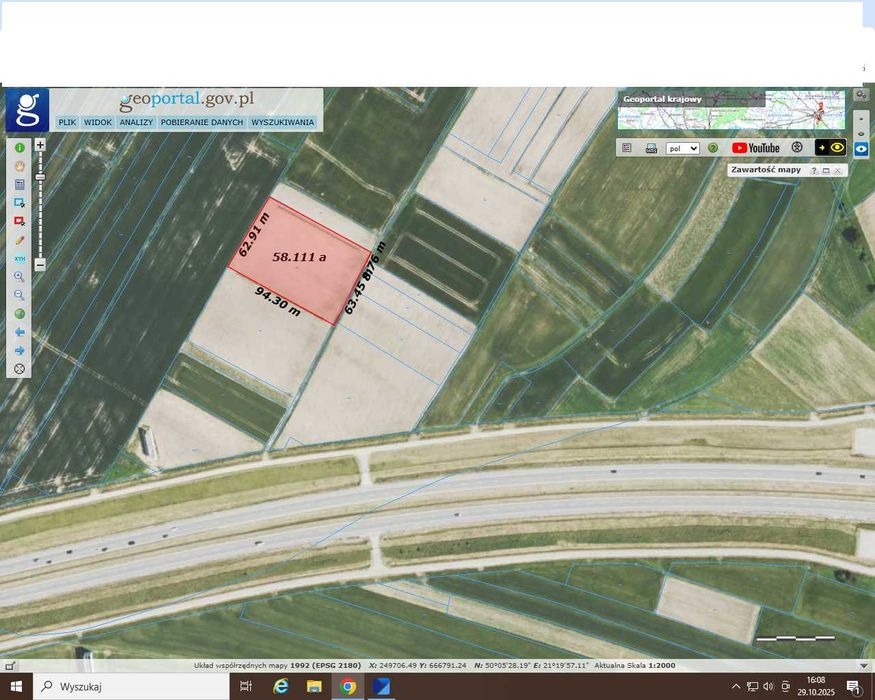Click the volume speaker tray icon

768,687
